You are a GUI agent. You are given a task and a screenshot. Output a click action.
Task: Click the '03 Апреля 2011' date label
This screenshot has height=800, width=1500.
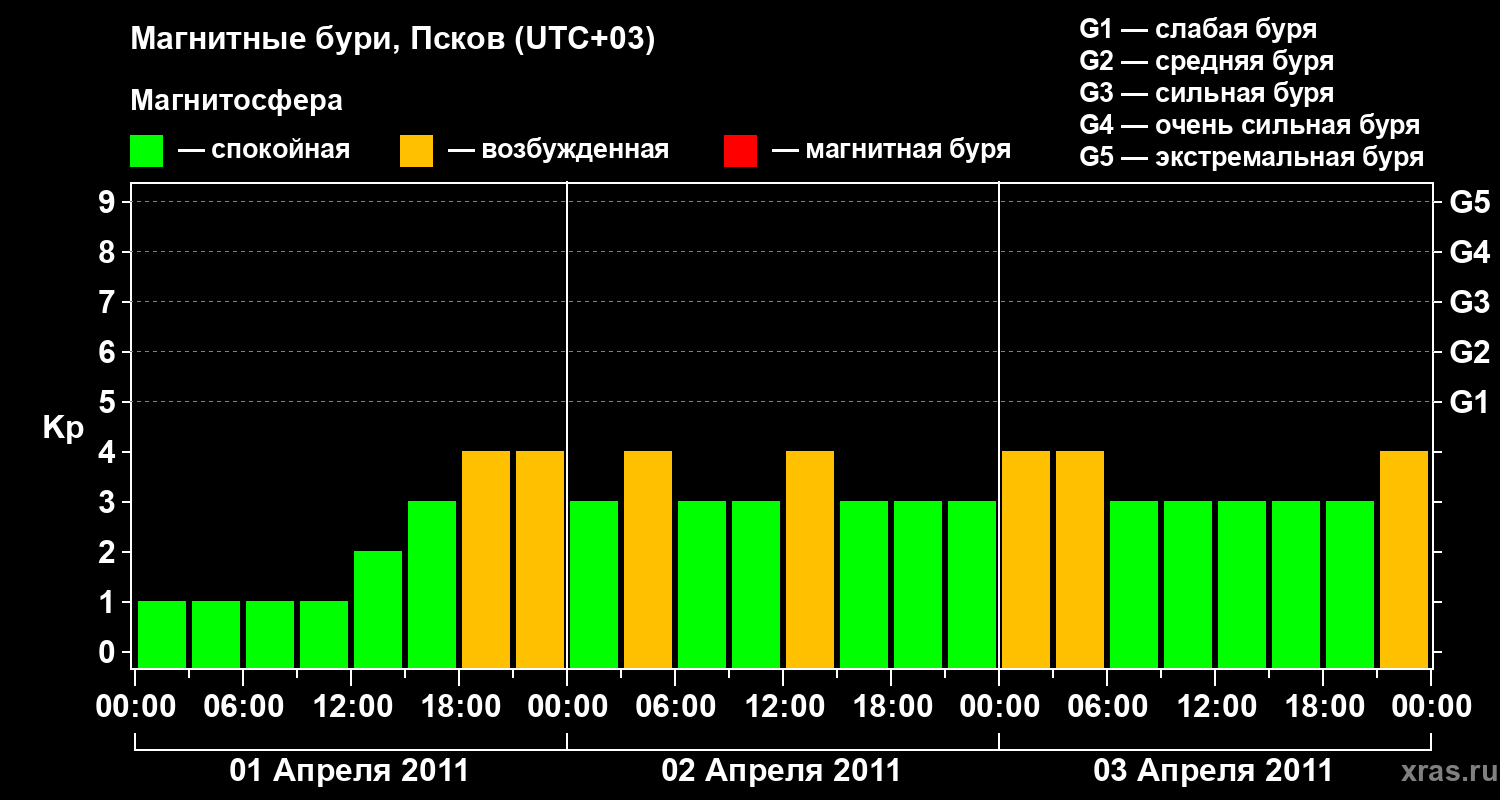point(1213,771)
